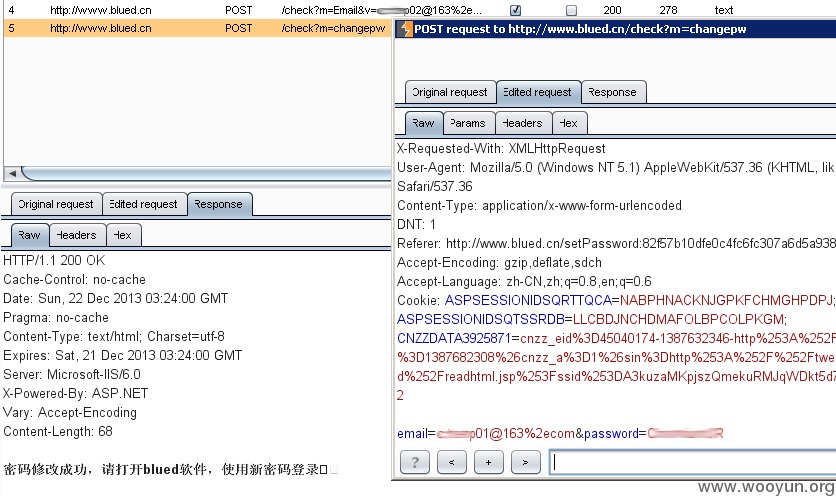Toggle the unchecked checkbox in row 4

571,10
